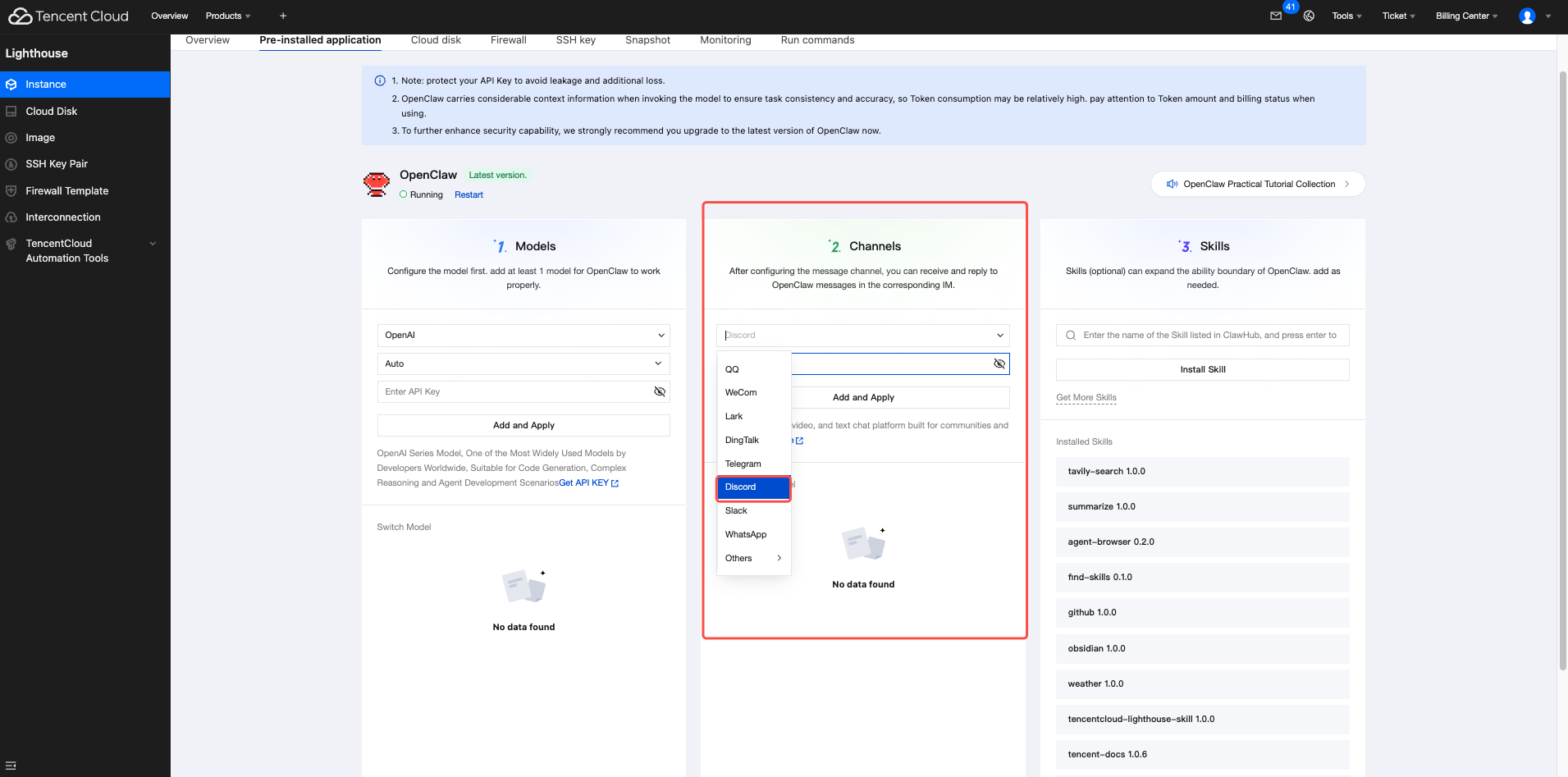The image size is (1568, 777).
Task: Toggle API Key visibility in Models panel
Action: [x=659, y=392]
